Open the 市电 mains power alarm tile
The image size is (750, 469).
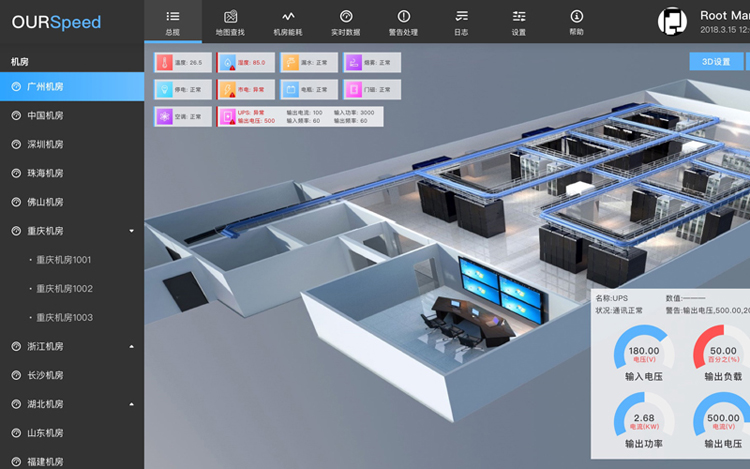(241, 89)
